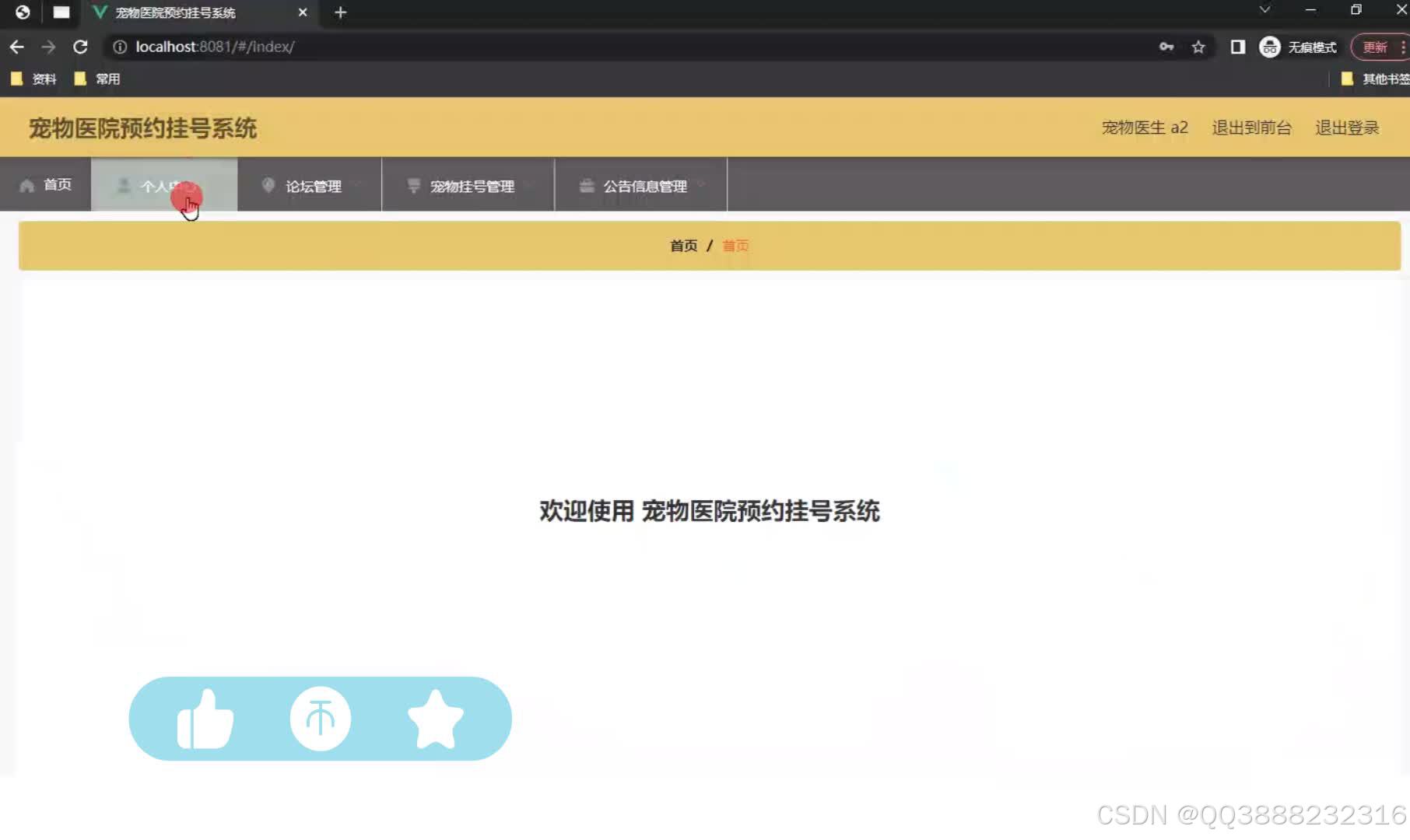The height and width of the screenshot is (840, 1410).
Task: Click the home icon on 首页 nav item
Action: (26, 184)
